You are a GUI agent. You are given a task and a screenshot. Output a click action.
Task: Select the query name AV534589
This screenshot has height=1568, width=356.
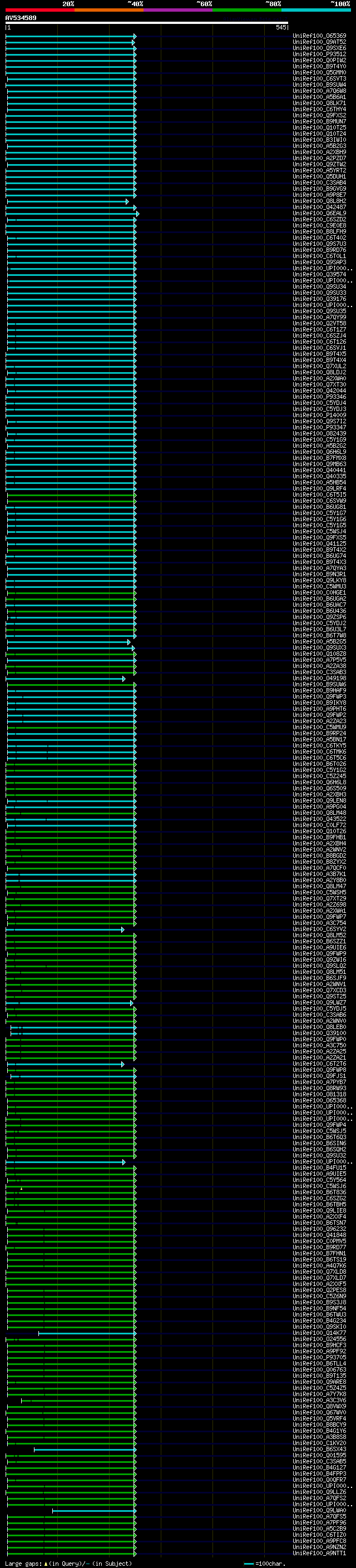21,18
